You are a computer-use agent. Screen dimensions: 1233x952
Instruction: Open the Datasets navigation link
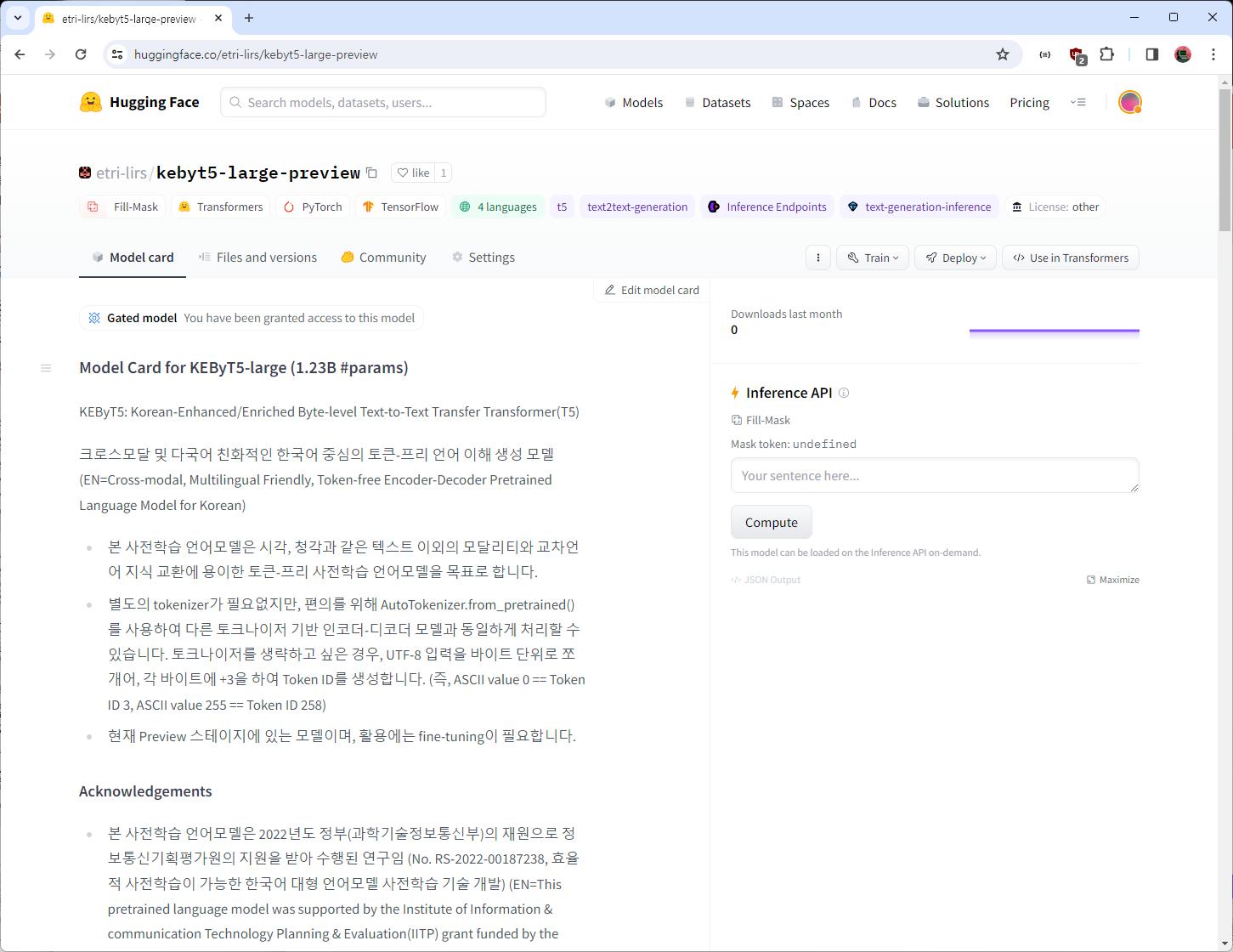pyautogui.click(x=717, y=102)
